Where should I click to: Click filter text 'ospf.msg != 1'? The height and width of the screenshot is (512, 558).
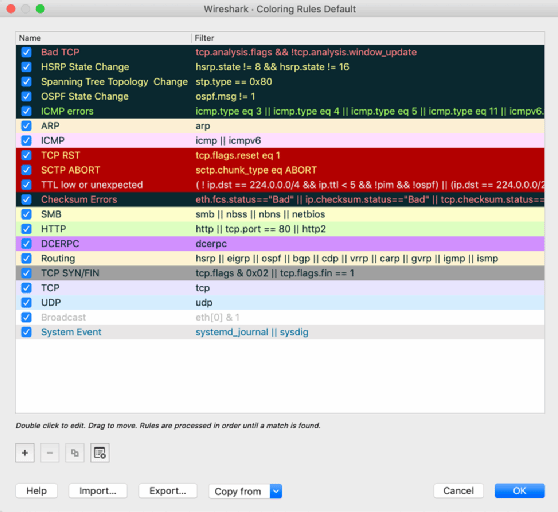click(x=225, y=97)
